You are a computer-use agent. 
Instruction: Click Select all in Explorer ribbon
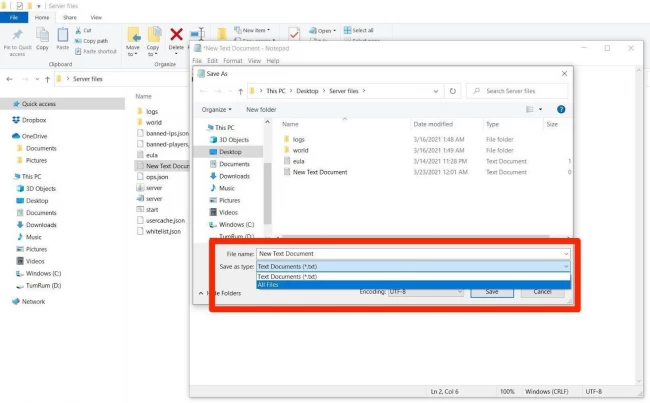(359, 30)
